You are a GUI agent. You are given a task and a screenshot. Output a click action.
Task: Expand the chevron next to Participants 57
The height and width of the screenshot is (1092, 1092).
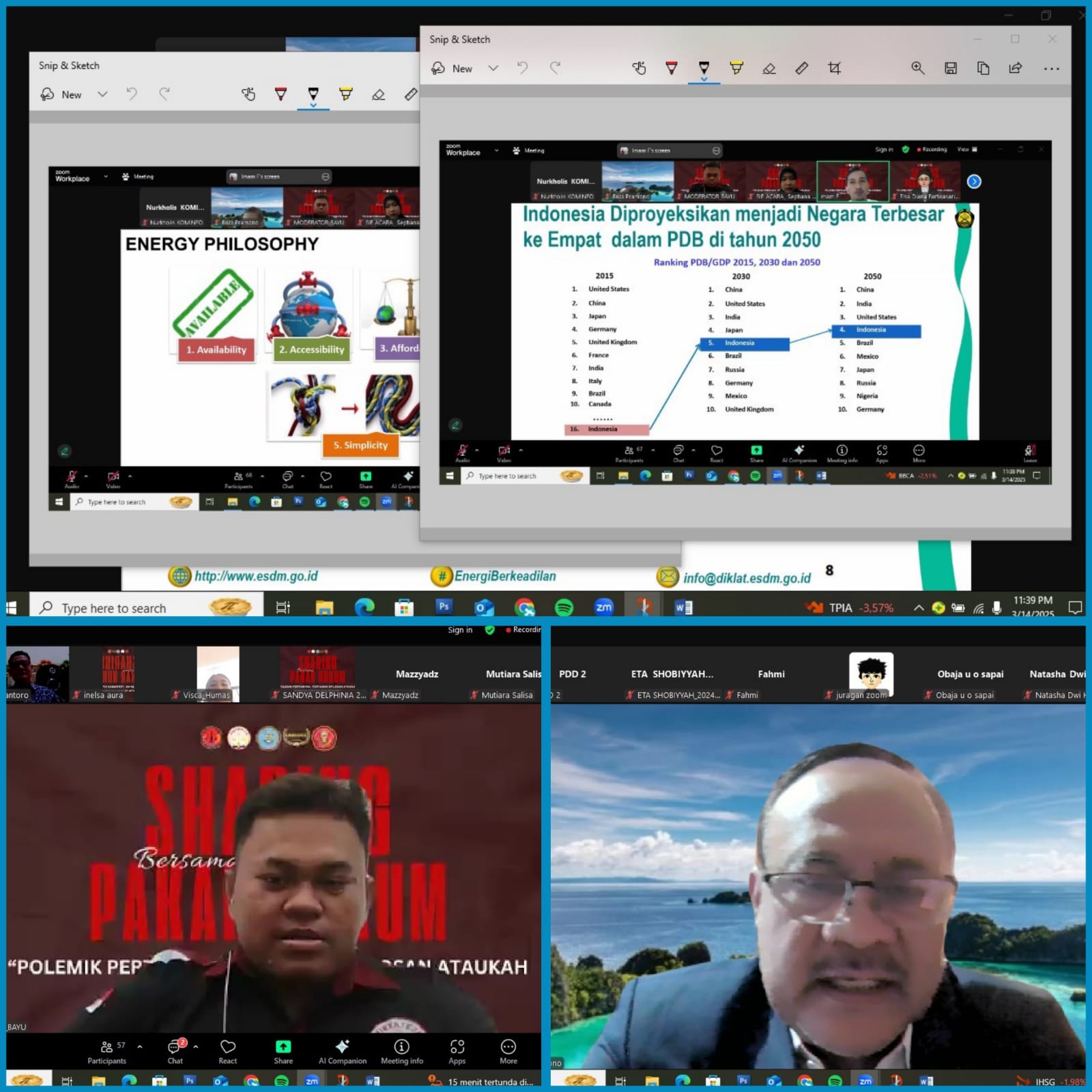140,1046
